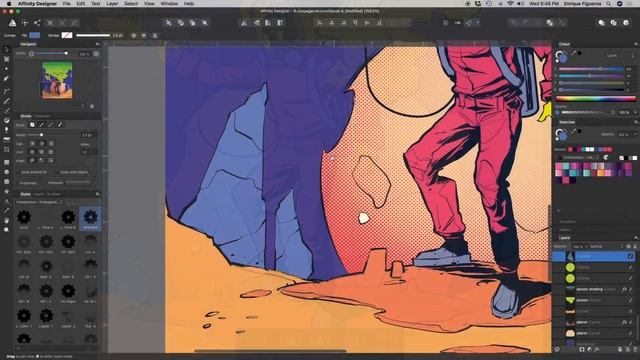Screen dimensions: 640x360
Task: Select the Artboard tool
Action: [6, 59]
